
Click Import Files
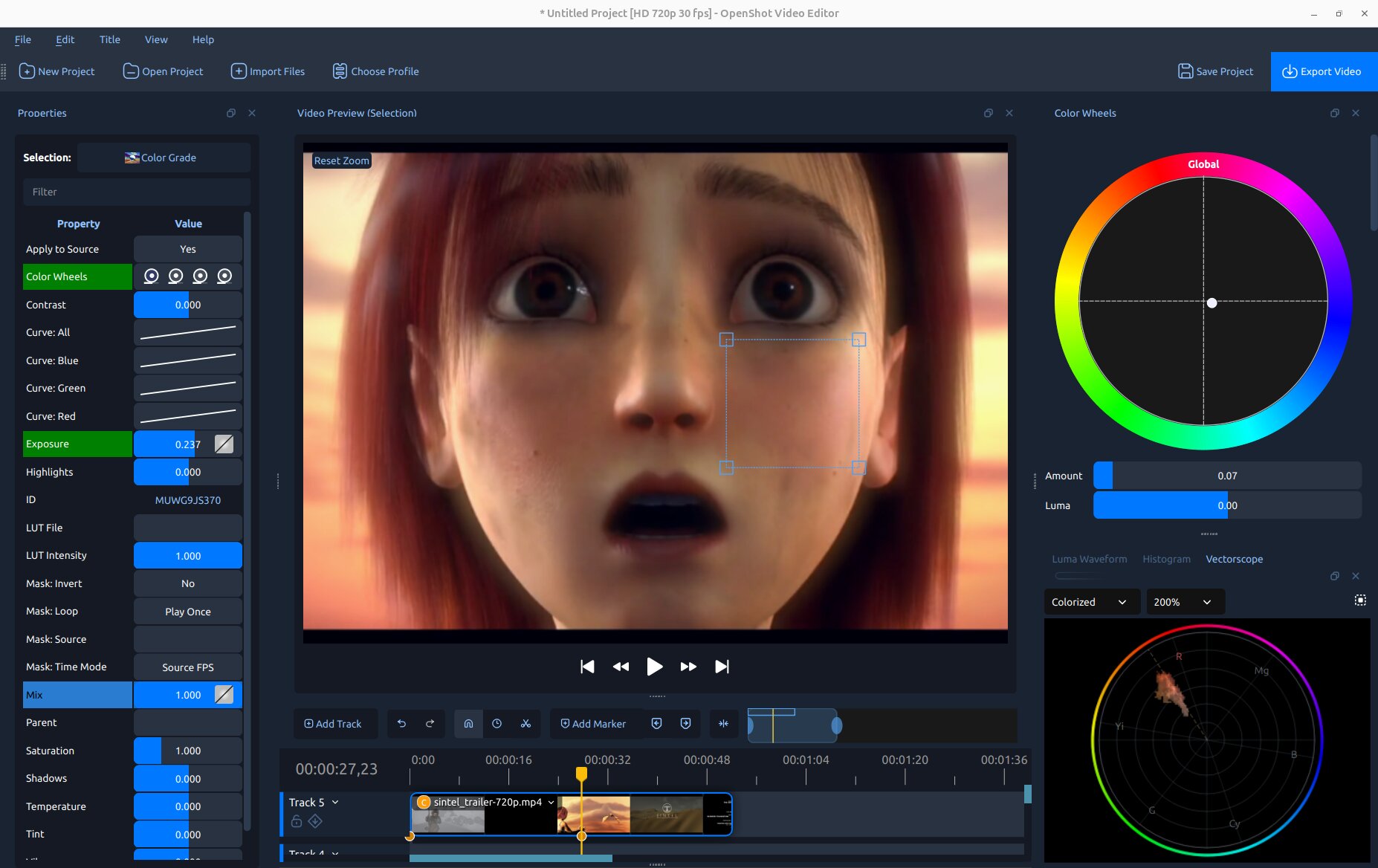(x=268, y=71)
